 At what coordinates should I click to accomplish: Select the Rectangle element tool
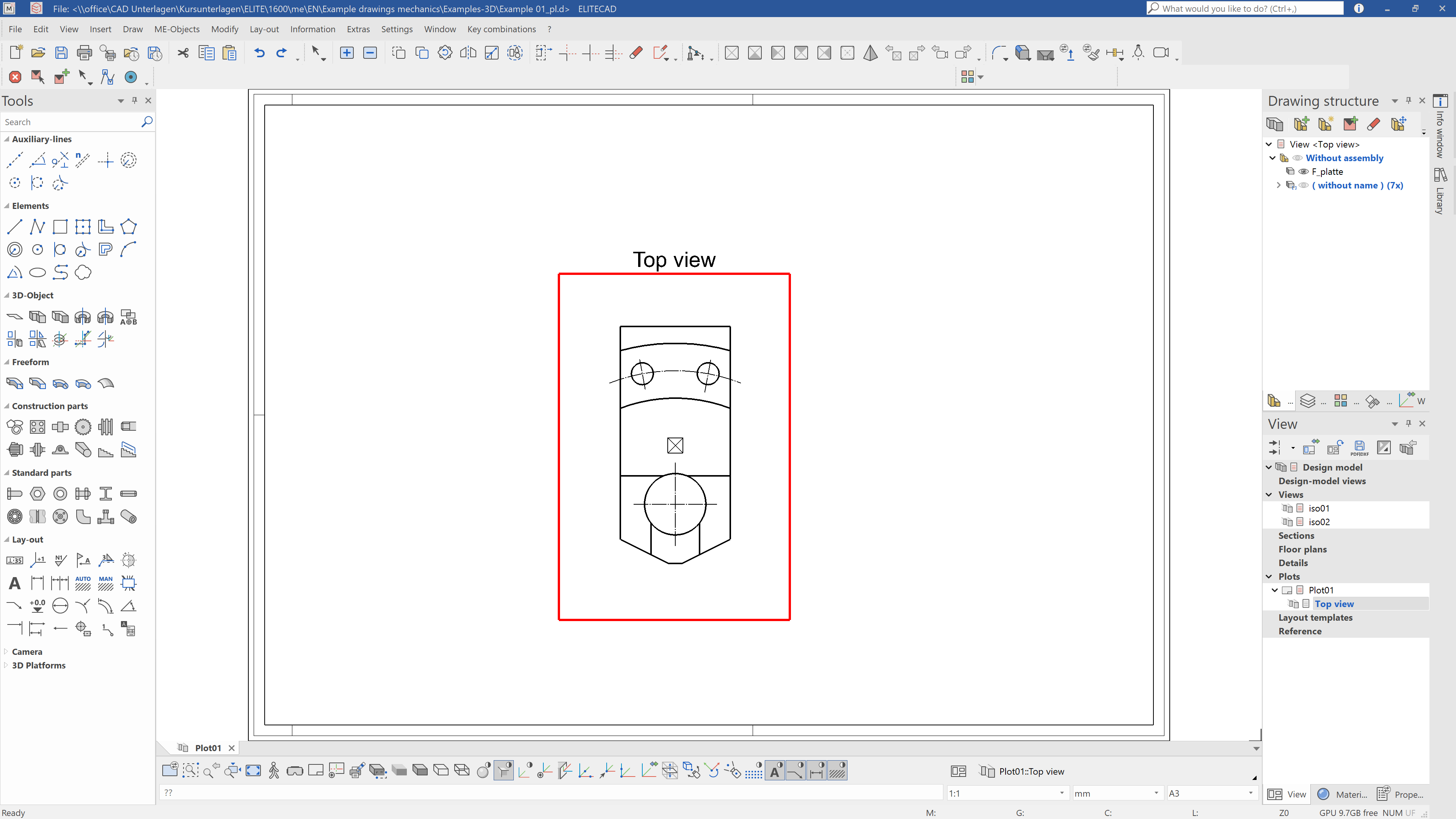(x=60, y=227)
